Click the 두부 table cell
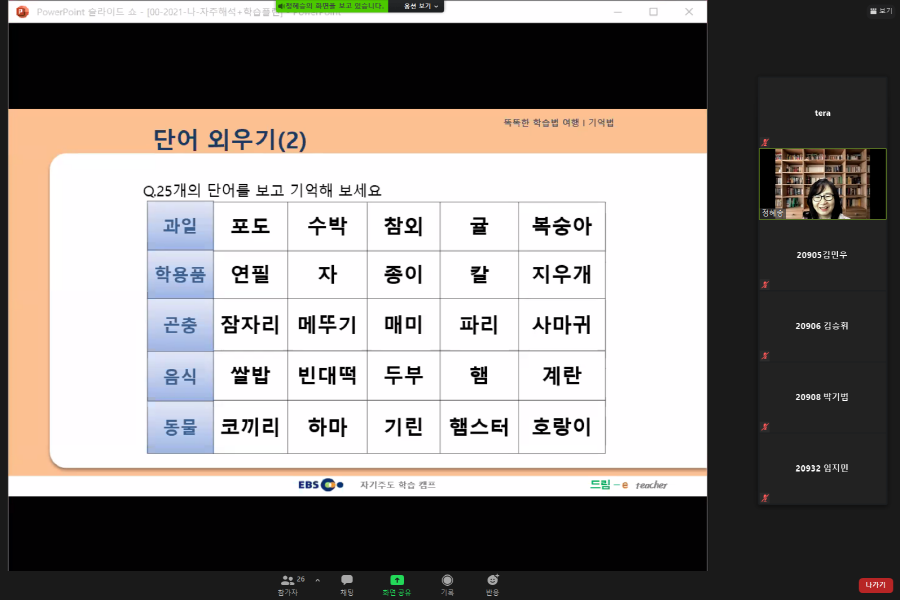This screenshot has width=900, height=600. (x=404, y=376)
